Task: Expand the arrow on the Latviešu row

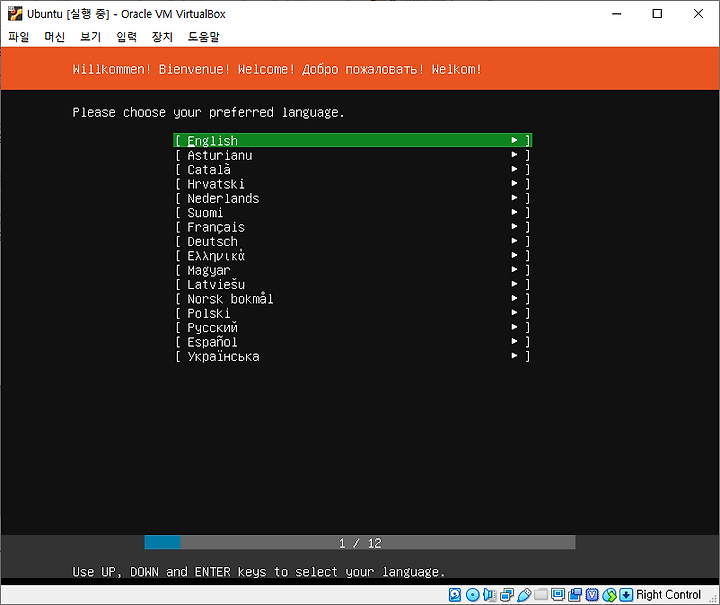Action: coord(515,284)
